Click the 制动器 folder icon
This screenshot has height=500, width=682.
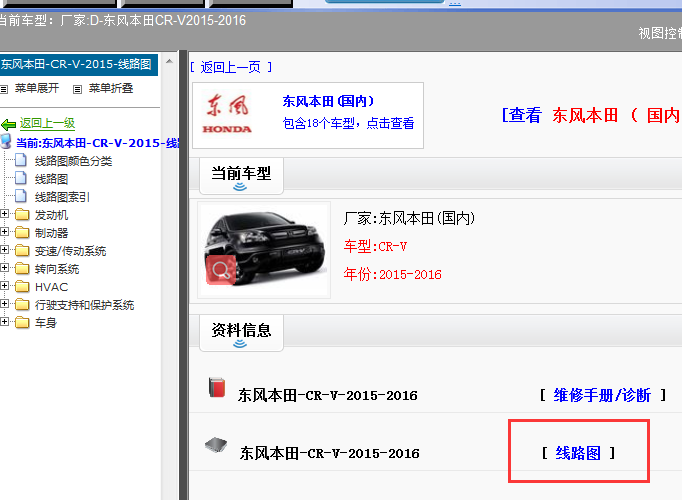pyautogui.click(x=22, y=233)
